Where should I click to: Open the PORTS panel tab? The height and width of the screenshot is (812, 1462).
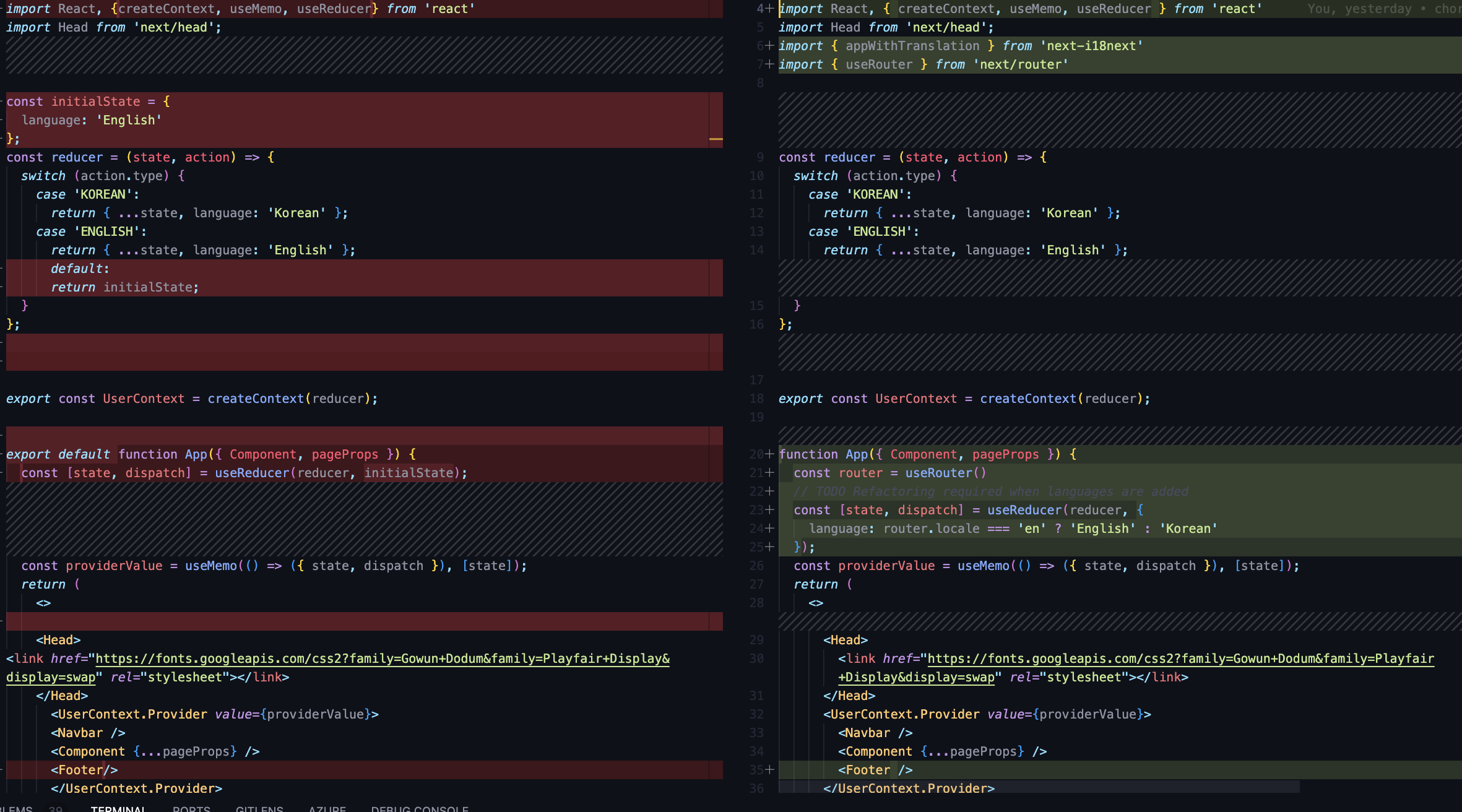pyautogui.click(x=191, y=809)
